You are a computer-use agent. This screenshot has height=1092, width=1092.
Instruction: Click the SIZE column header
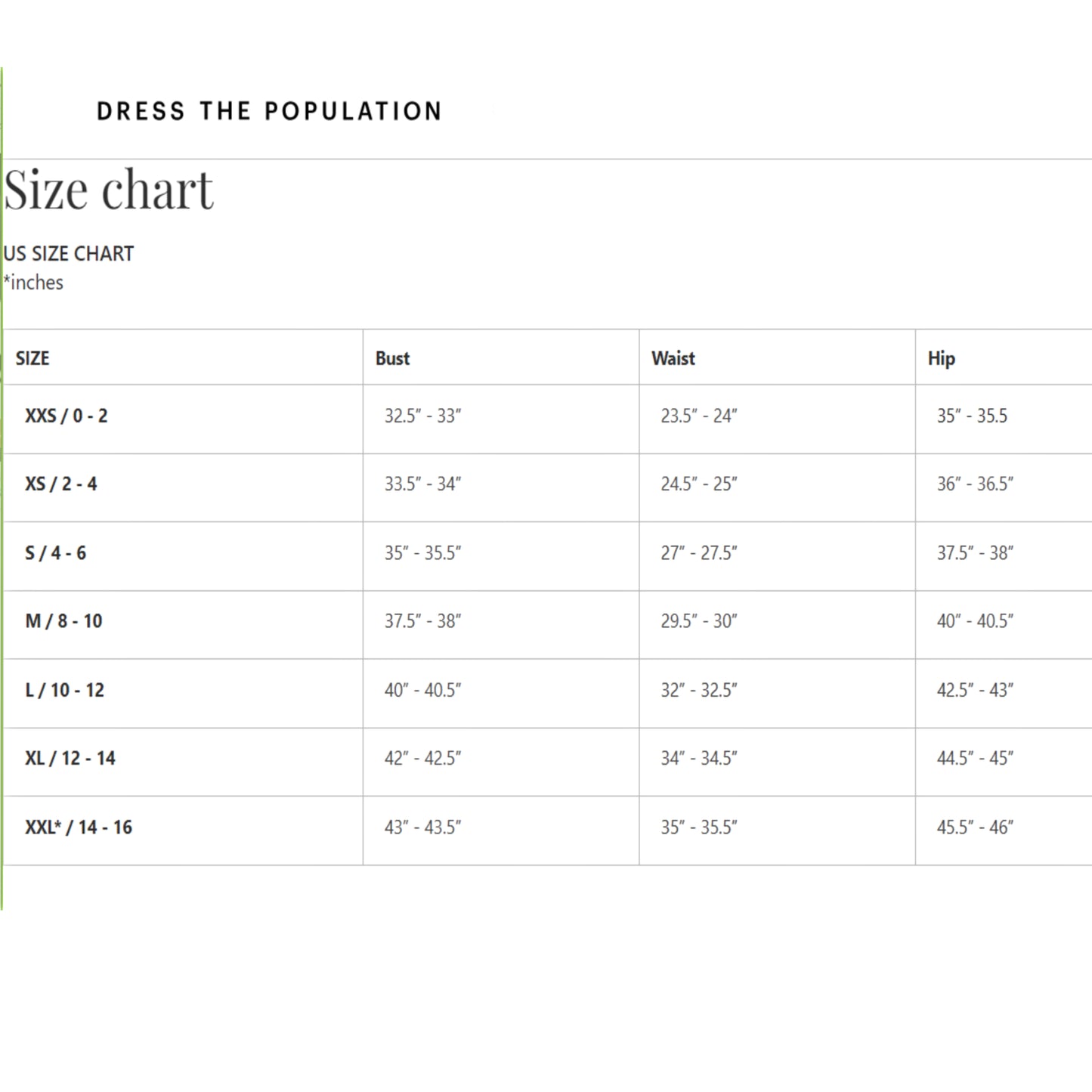[32, 358]
